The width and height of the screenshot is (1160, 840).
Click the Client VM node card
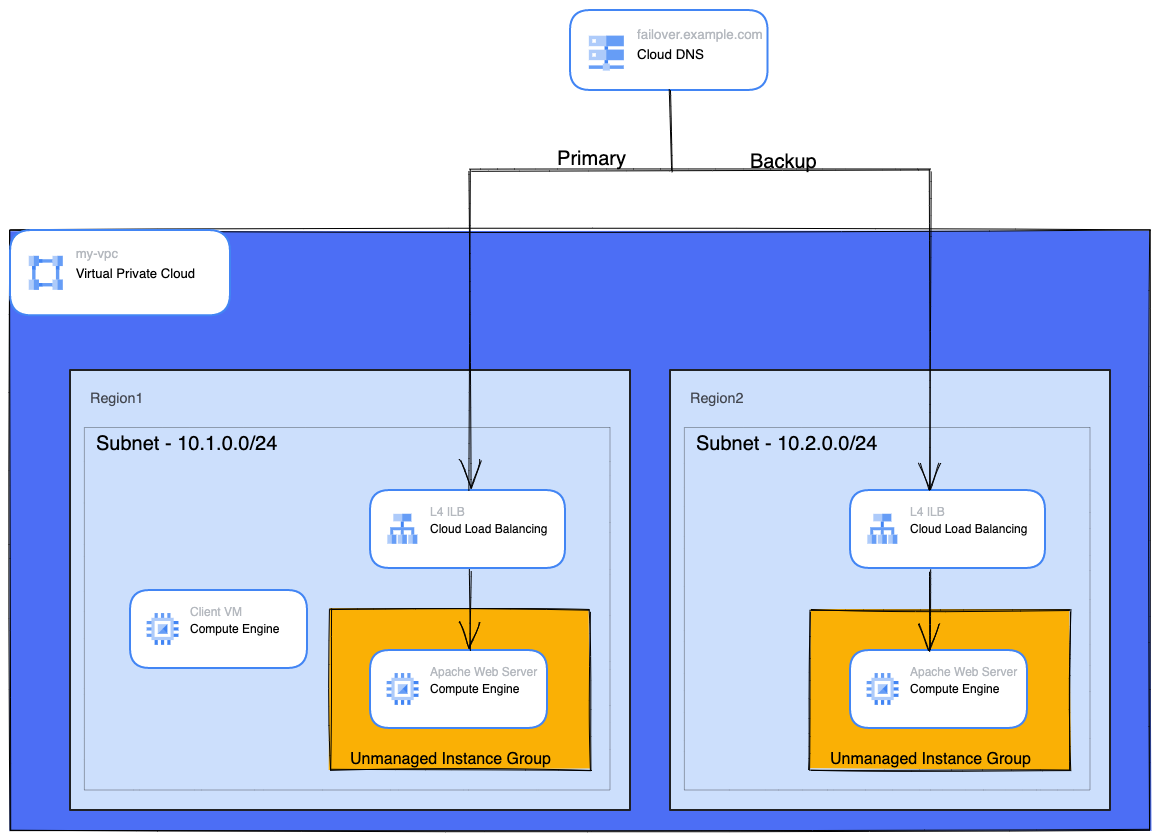tap(218, 628)
